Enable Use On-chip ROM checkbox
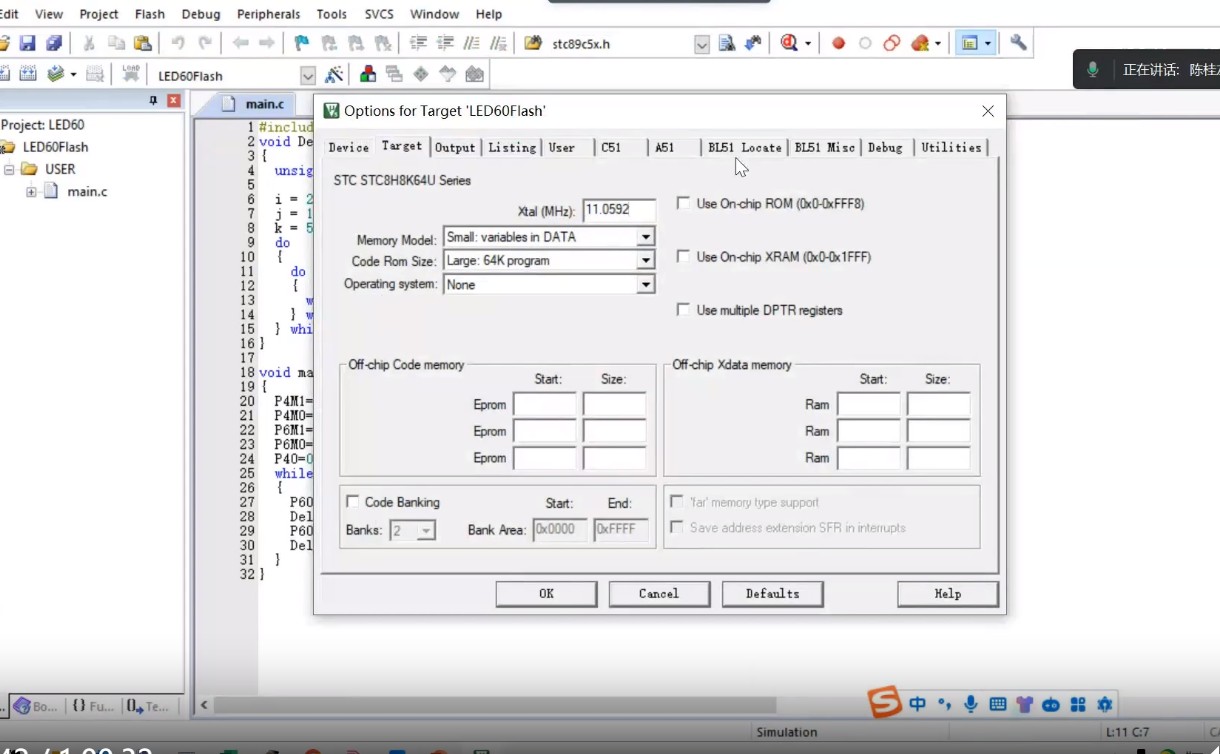Viewport: 1220px width, 754px height. pyautogui.click(x=684, y=203)
